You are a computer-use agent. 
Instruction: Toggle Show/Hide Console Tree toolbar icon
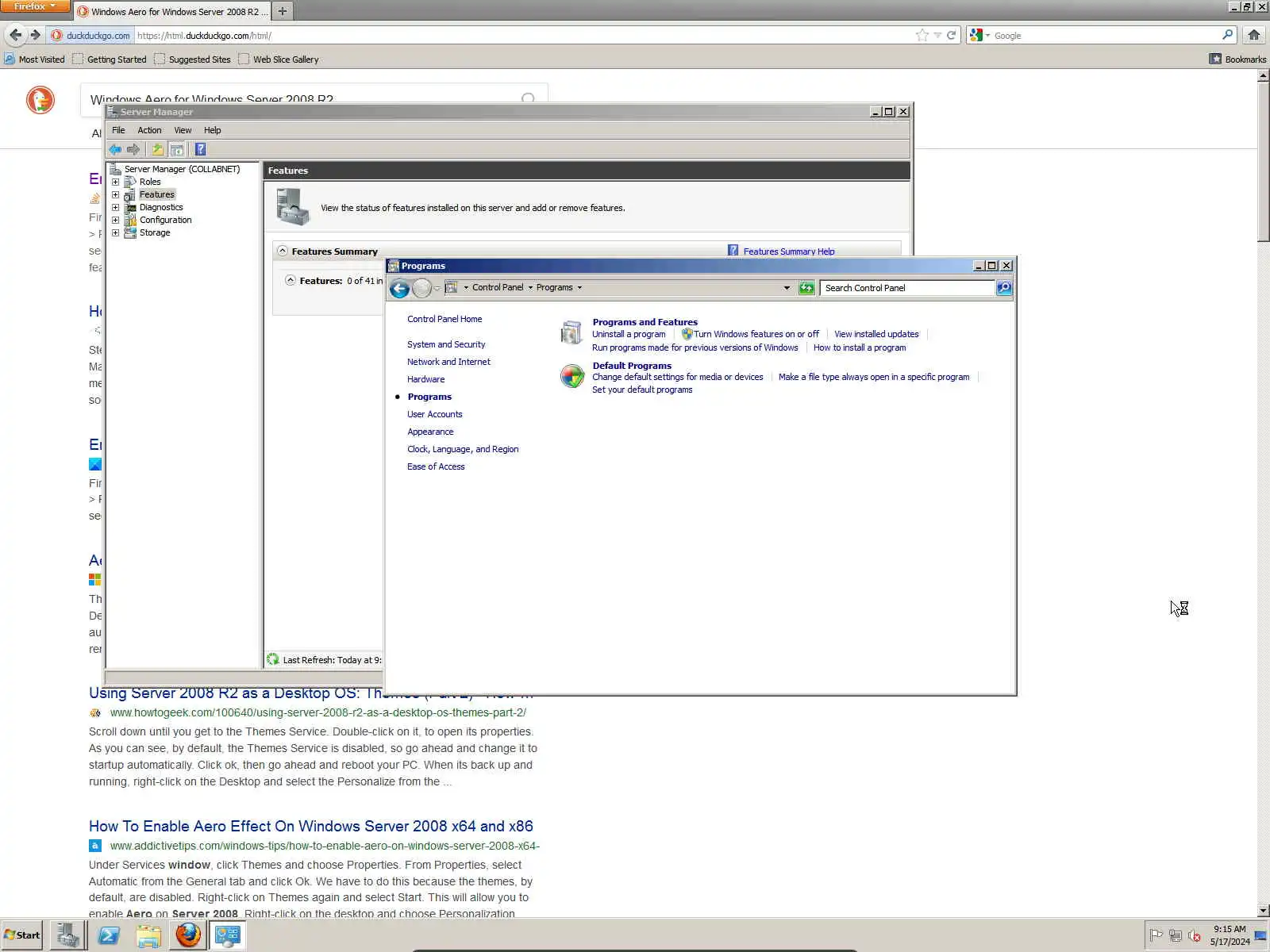(x=177, y=149)
